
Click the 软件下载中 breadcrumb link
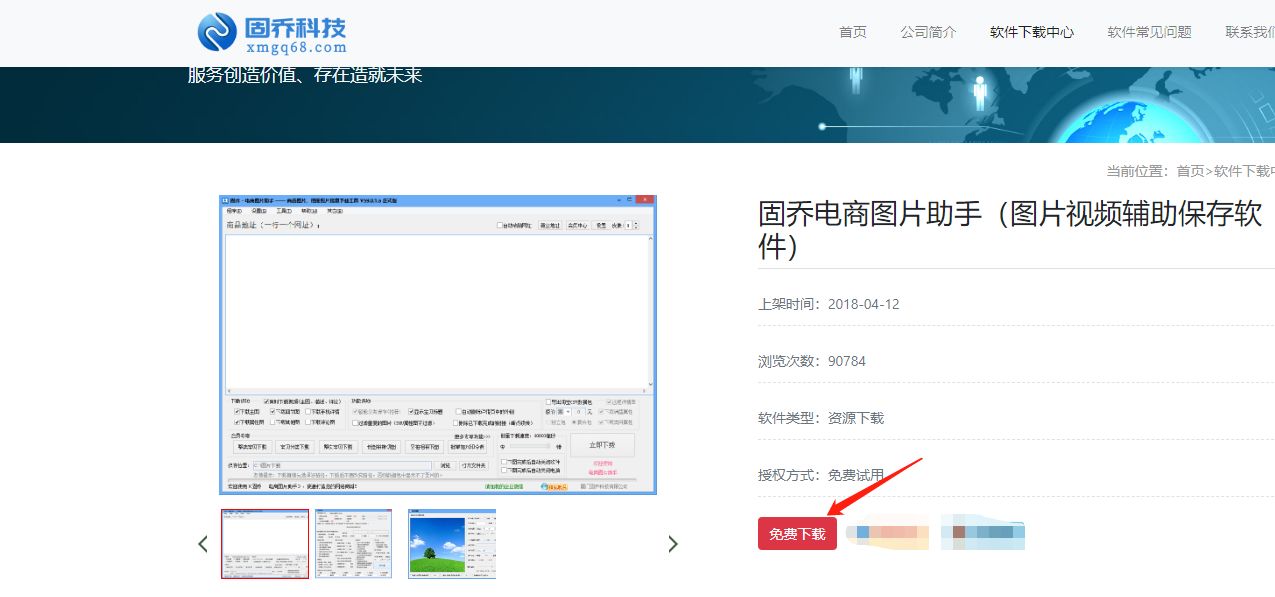[1244, 171]
